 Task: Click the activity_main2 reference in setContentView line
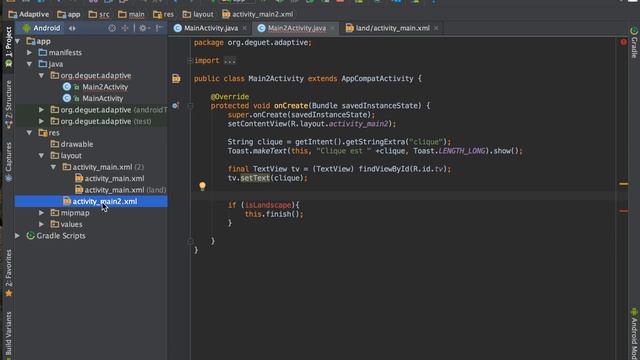[358, 124]
